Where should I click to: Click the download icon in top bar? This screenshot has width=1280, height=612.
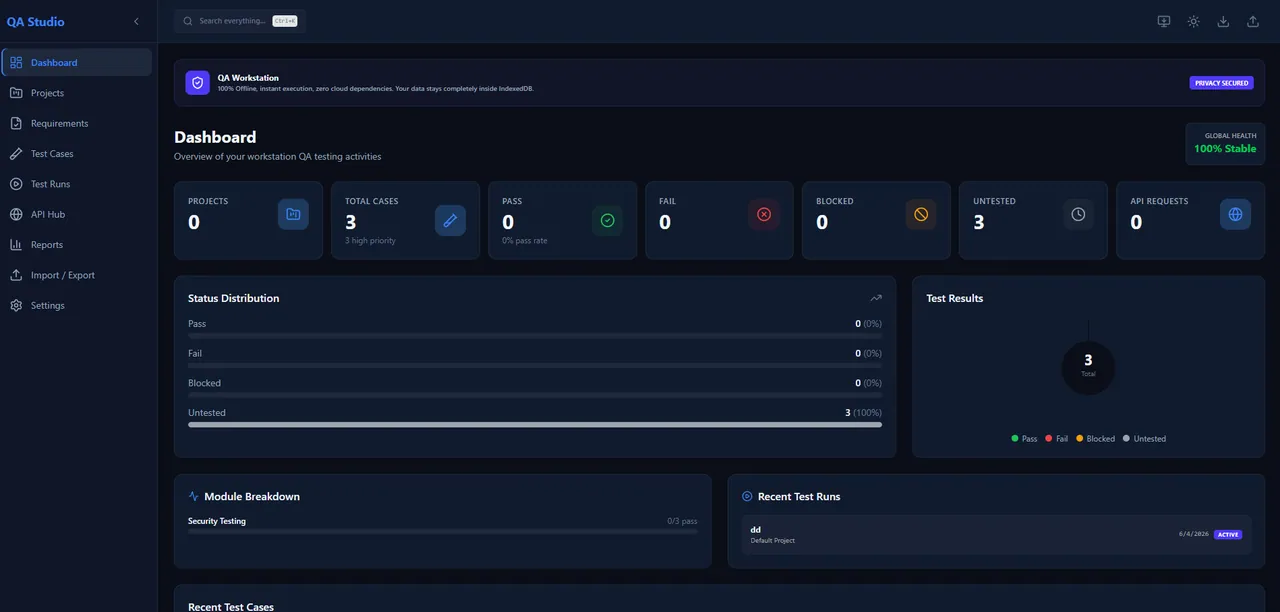(1223, 21)
